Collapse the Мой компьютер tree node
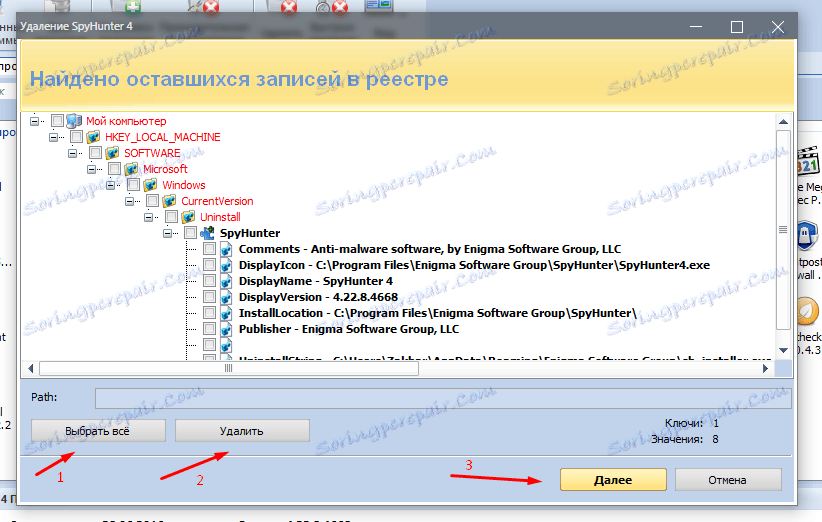This screenshot has height=522, width=822. (34, 121)
